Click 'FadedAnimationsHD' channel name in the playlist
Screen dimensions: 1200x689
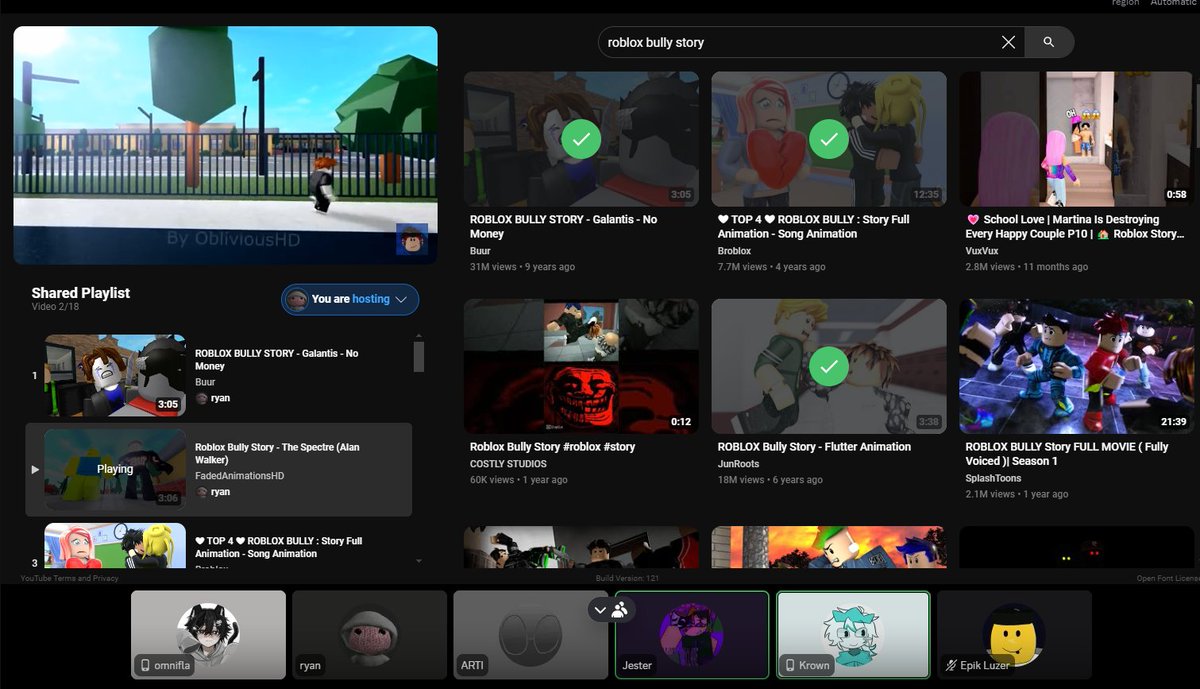239,476
